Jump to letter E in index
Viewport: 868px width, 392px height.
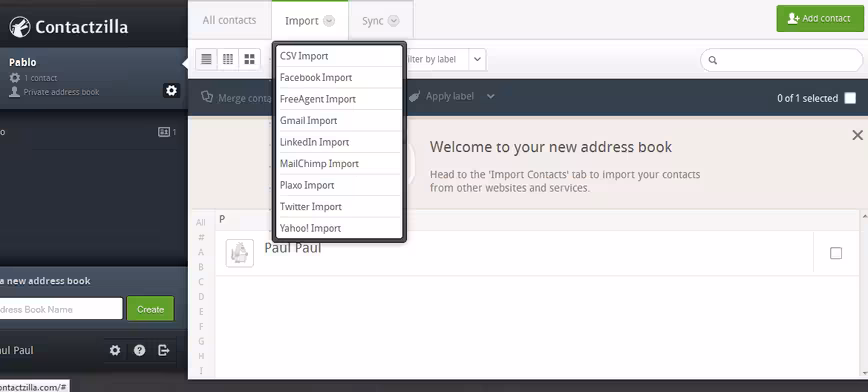tap(201, 312)
